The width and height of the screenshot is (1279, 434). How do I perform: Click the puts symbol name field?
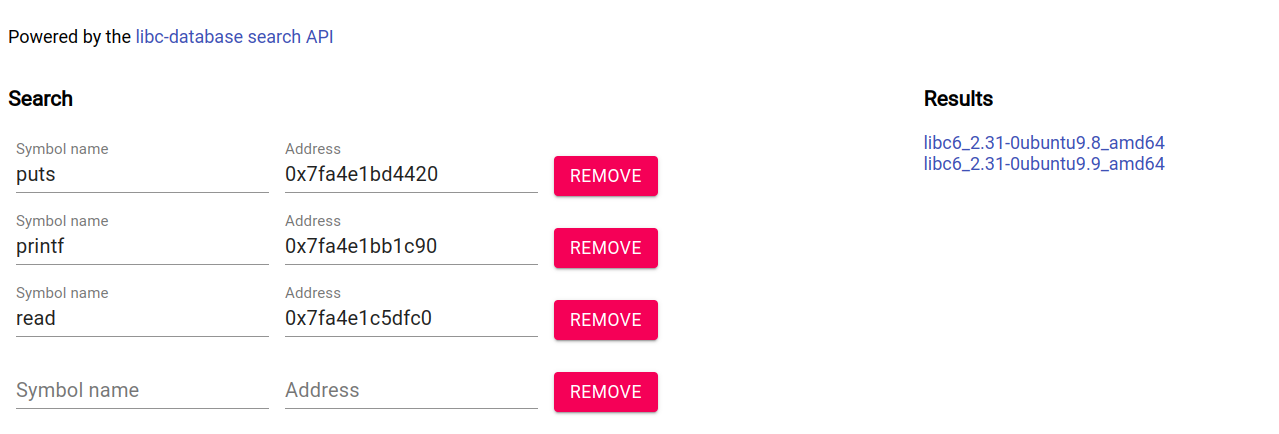142,175
